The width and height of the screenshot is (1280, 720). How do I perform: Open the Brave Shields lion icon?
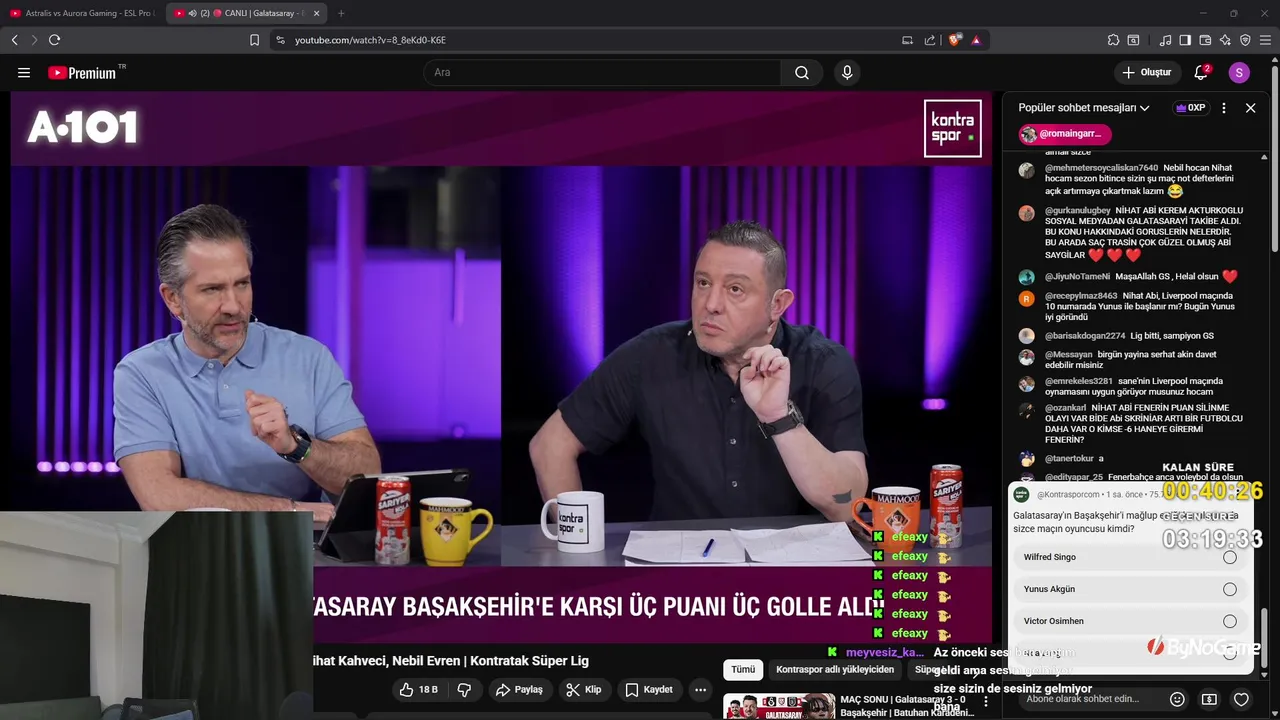coord(954,40)
